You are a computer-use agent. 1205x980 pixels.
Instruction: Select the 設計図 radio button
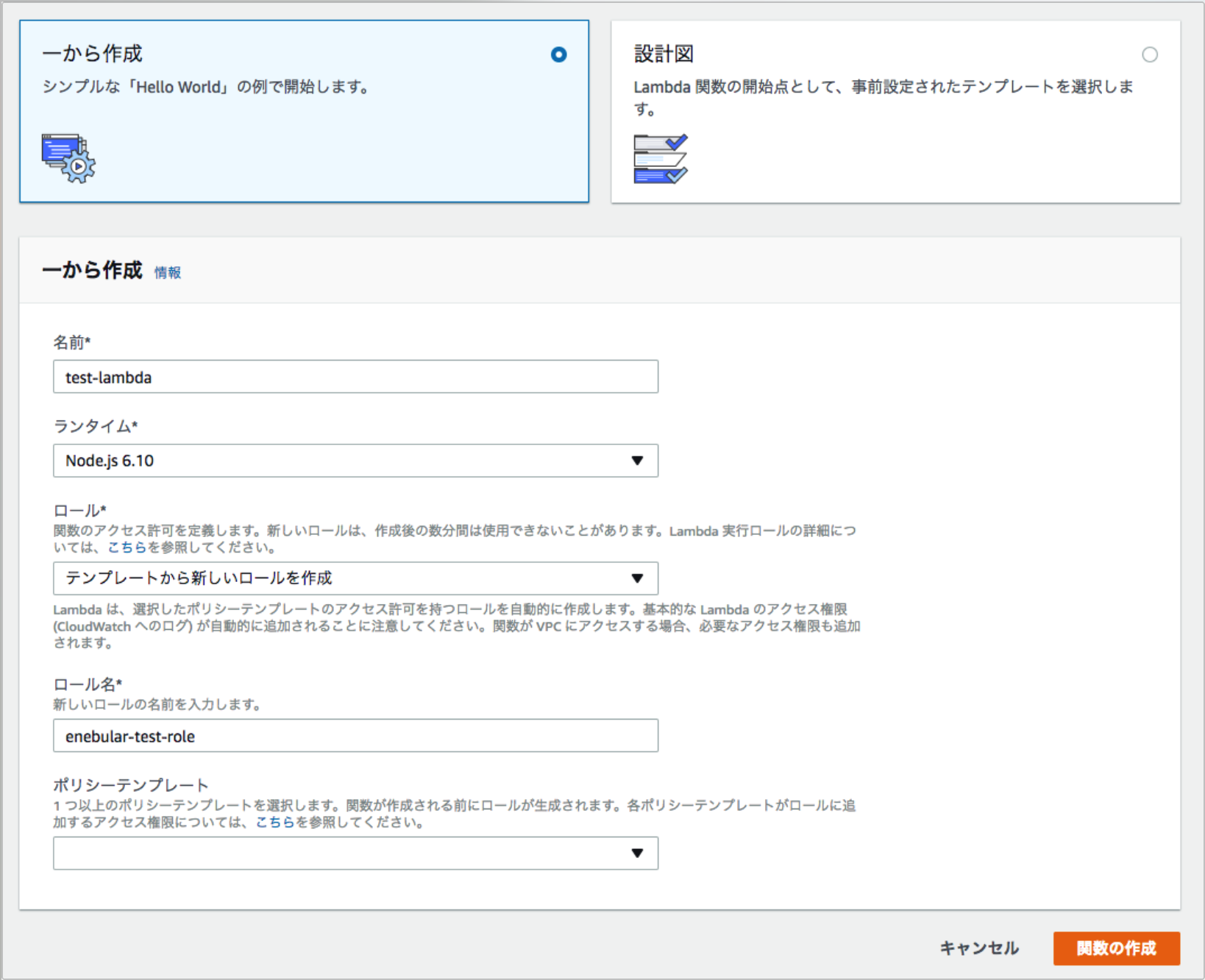(1150, 54)
